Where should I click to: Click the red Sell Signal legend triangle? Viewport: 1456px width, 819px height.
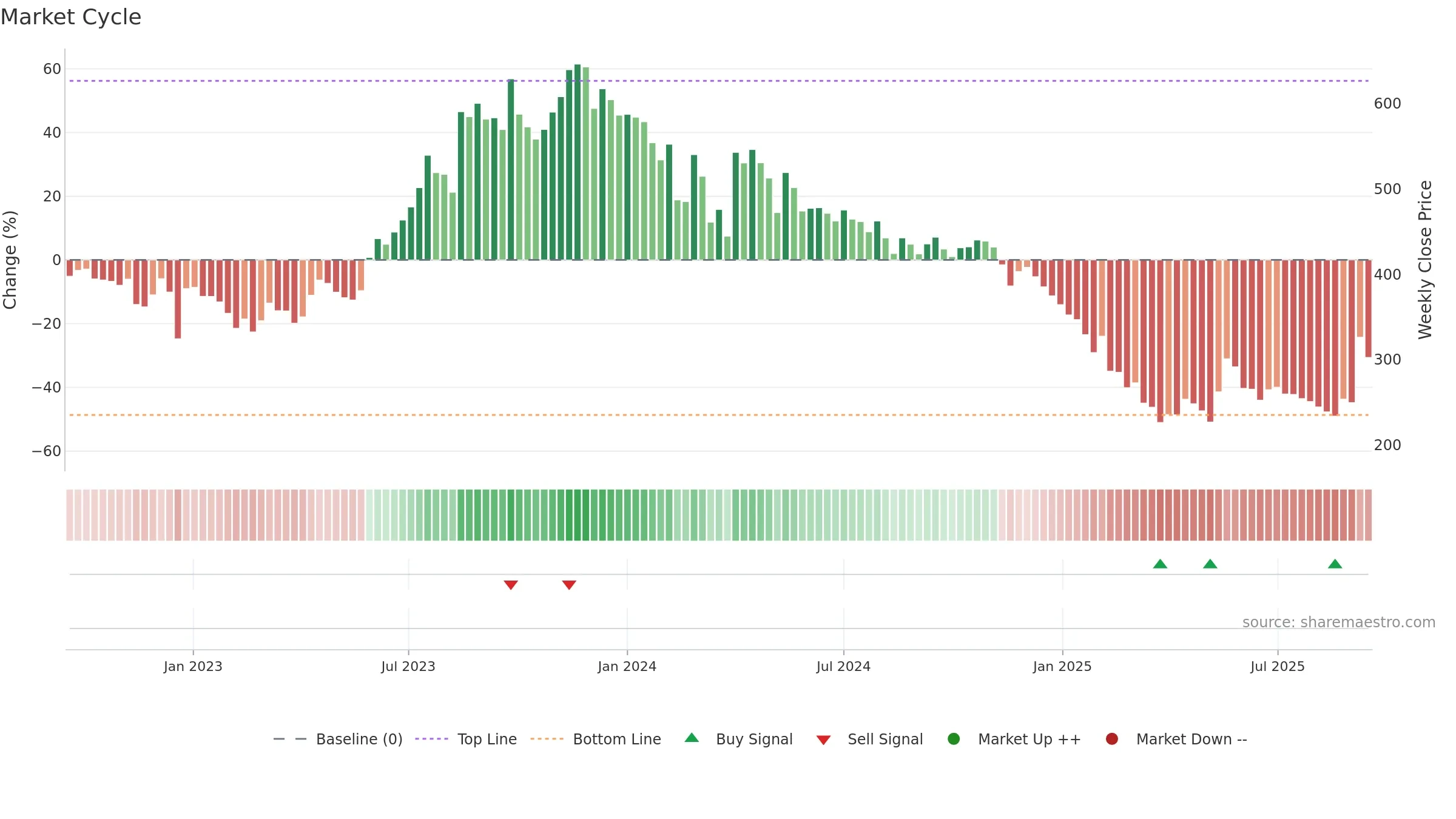823,740
